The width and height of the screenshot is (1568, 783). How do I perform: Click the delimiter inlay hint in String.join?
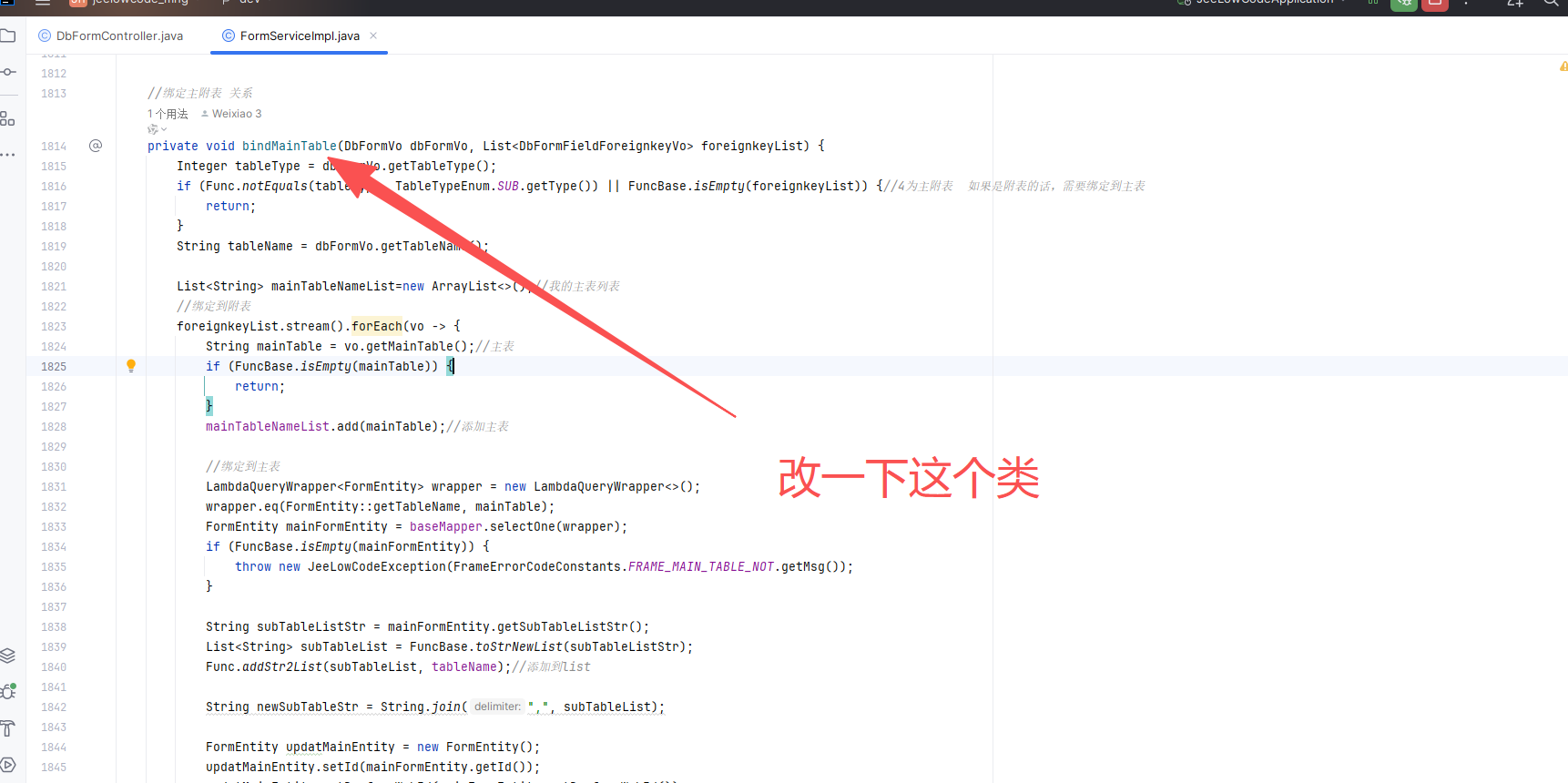pos(497,707)
